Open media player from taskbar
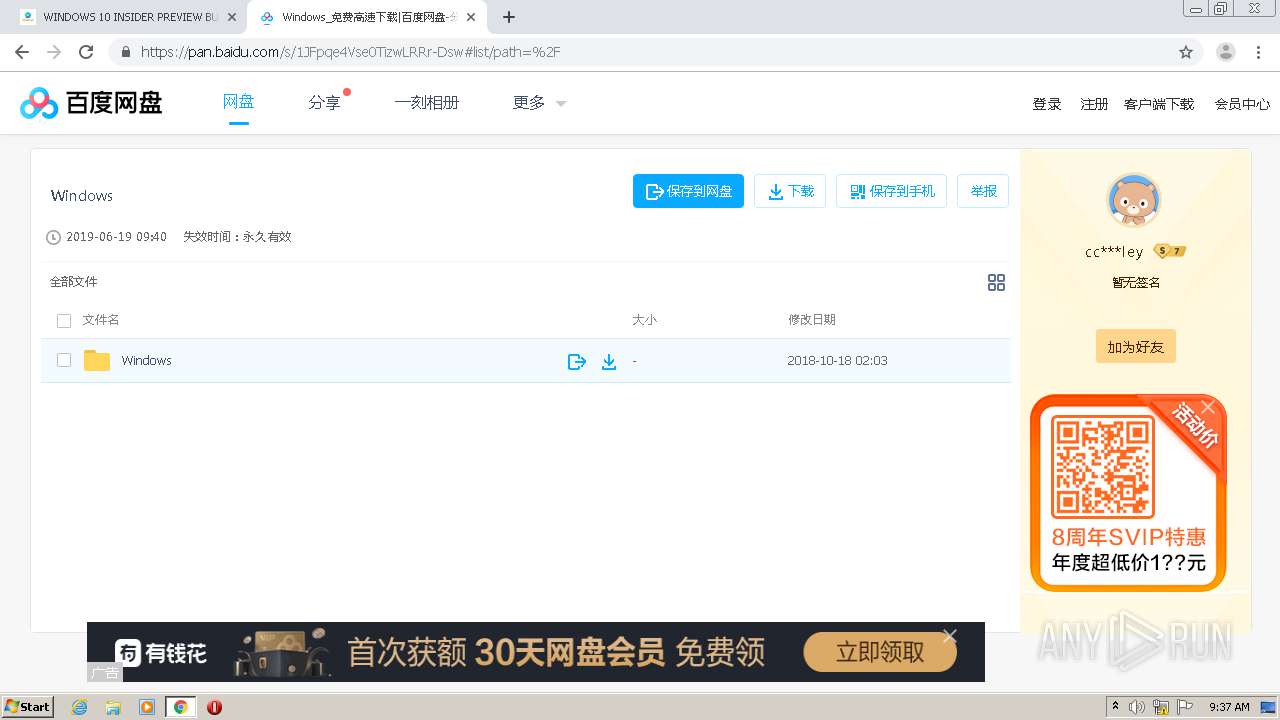1280x720 pixels. click(147, 707)
